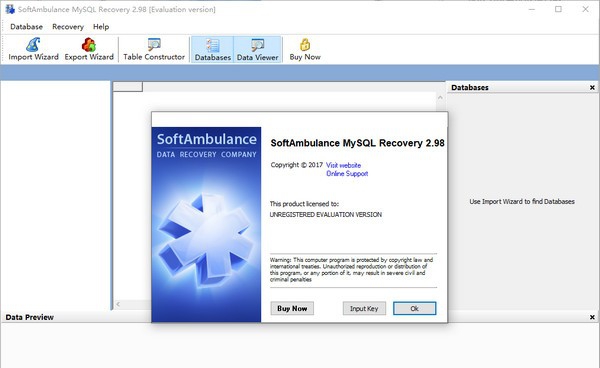This screenshot has width=600, height=368.
Task: Maximize the application window
Action: click(558, 9)
